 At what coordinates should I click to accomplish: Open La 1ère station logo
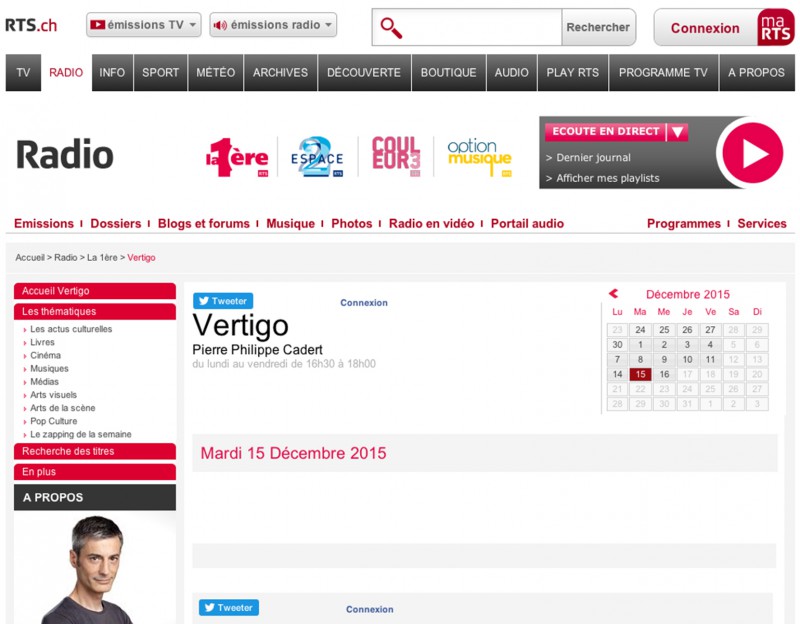(237, 157)
